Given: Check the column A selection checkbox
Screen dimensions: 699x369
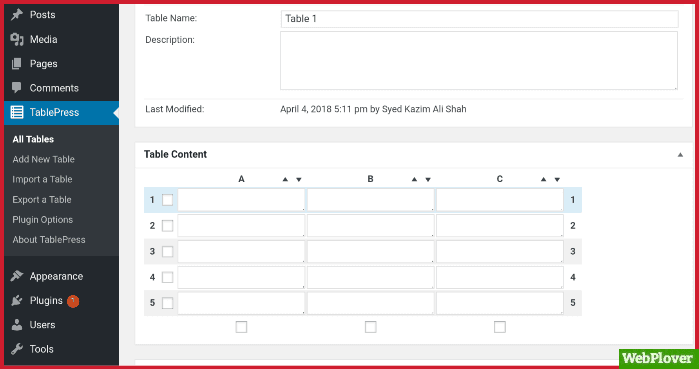Looking at the screenshot, I should (x=241, y=327).
